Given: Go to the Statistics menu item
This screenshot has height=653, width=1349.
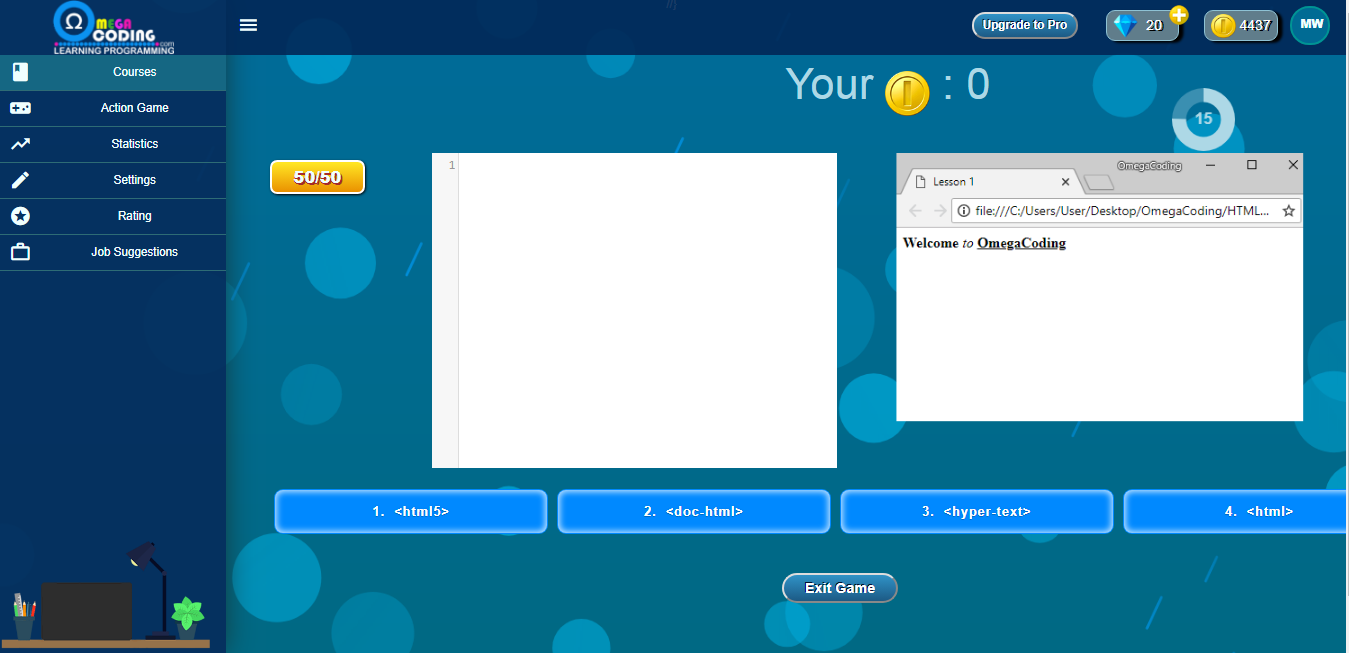Looking at the screenshot, I should point(113,144).
